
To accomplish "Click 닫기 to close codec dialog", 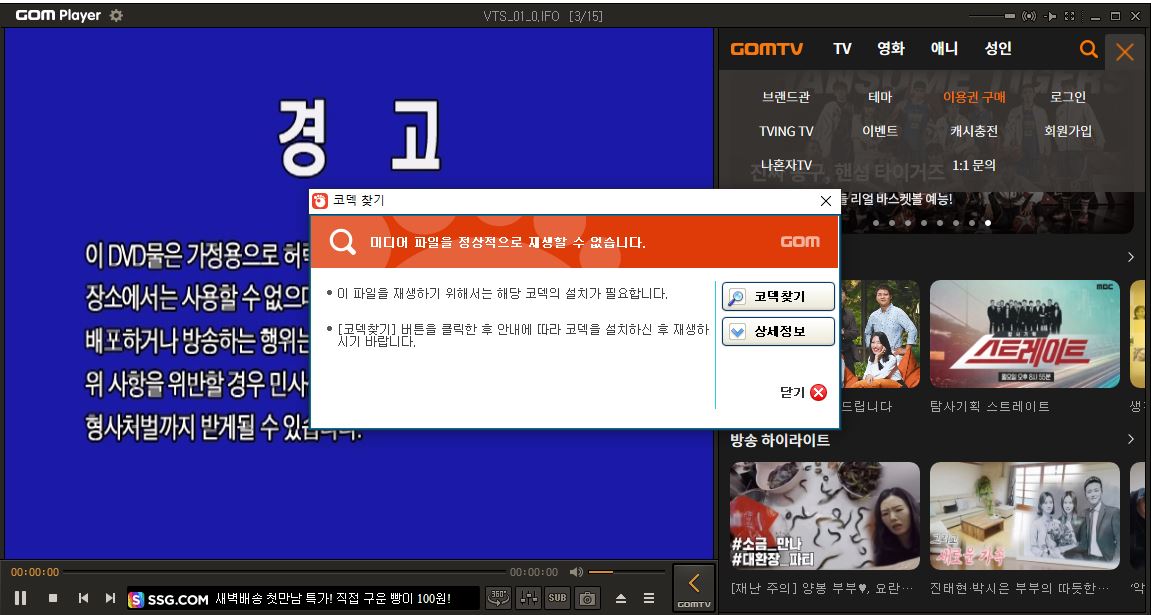I will pos(803,393).
